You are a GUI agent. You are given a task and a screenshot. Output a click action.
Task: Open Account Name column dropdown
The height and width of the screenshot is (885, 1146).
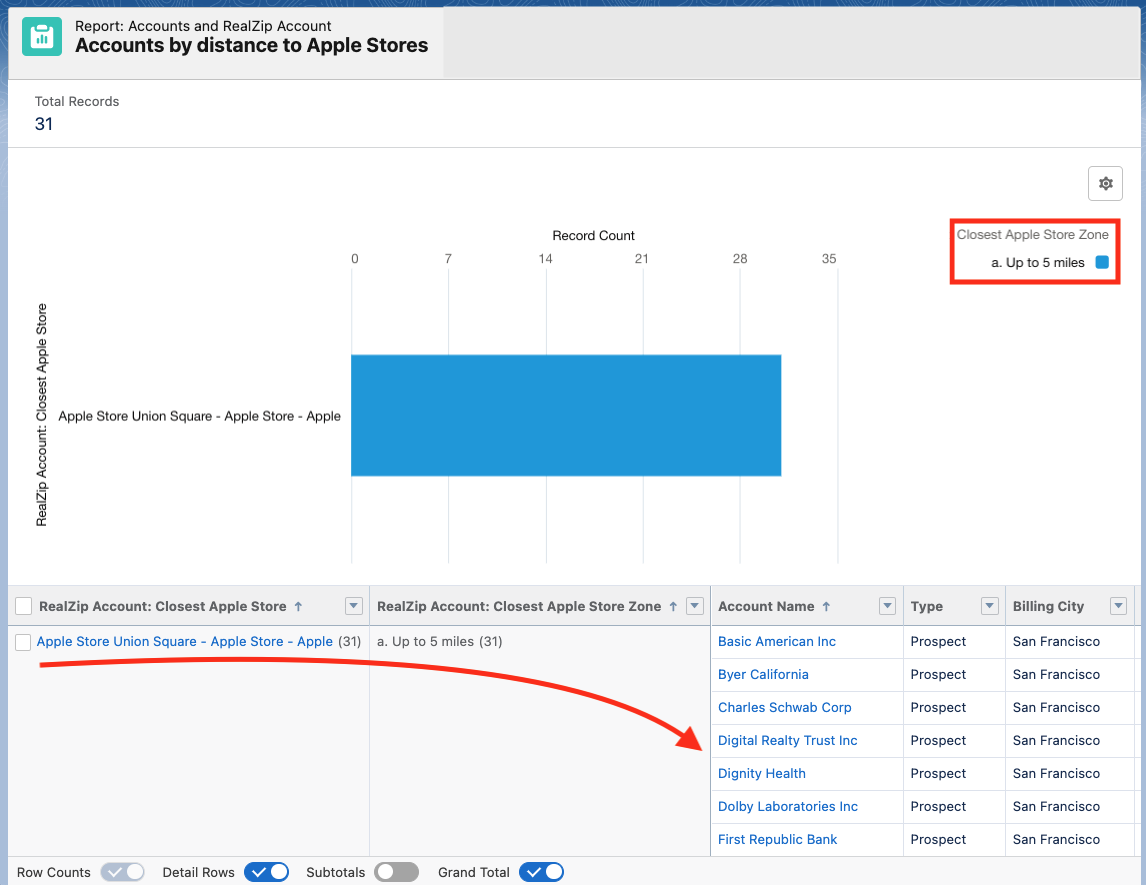coord(887,606)
